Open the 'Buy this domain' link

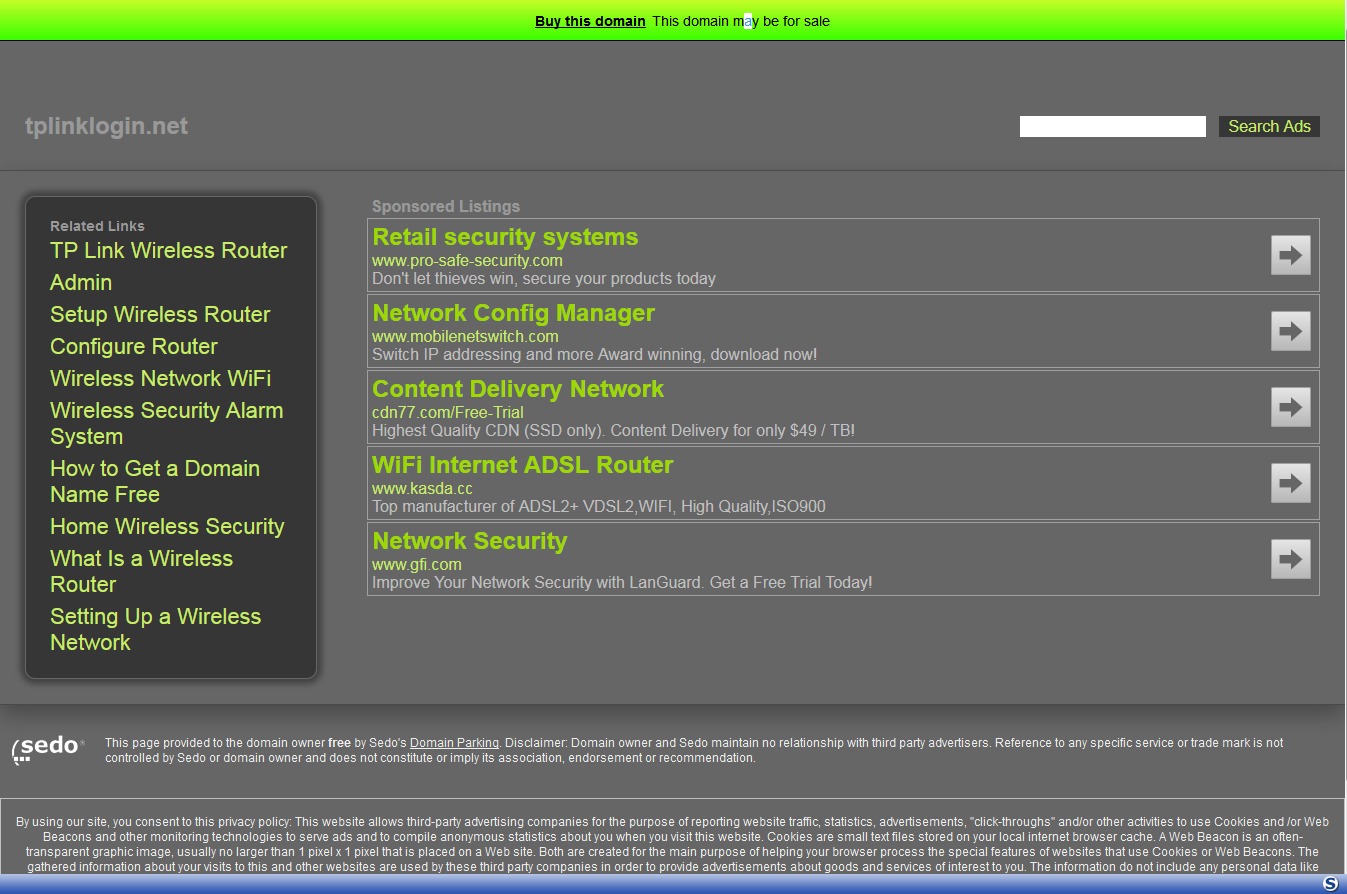pos(590,21)
